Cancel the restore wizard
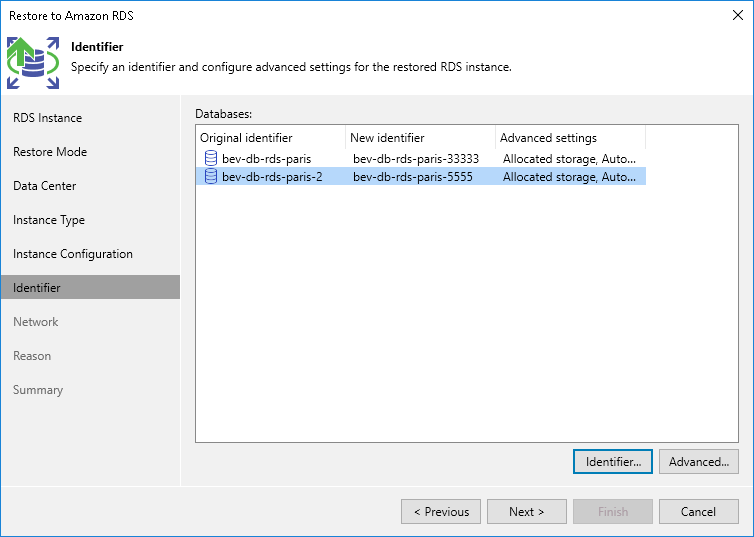The width and height of the screenshot is (754, 537). tap(699, 512)
